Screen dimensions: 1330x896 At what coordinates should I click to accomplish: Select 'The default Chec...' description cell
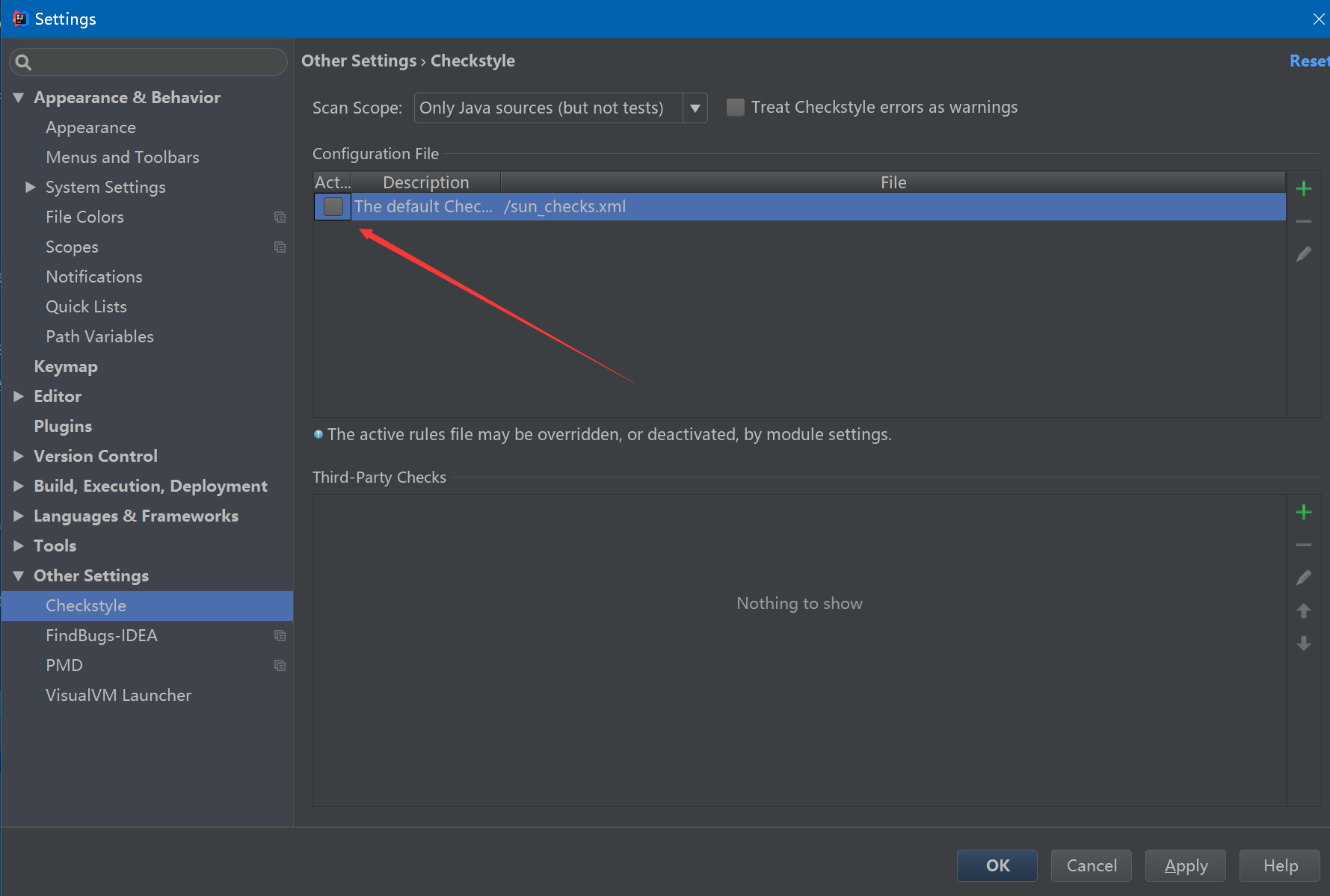click(x=425, y=206)
